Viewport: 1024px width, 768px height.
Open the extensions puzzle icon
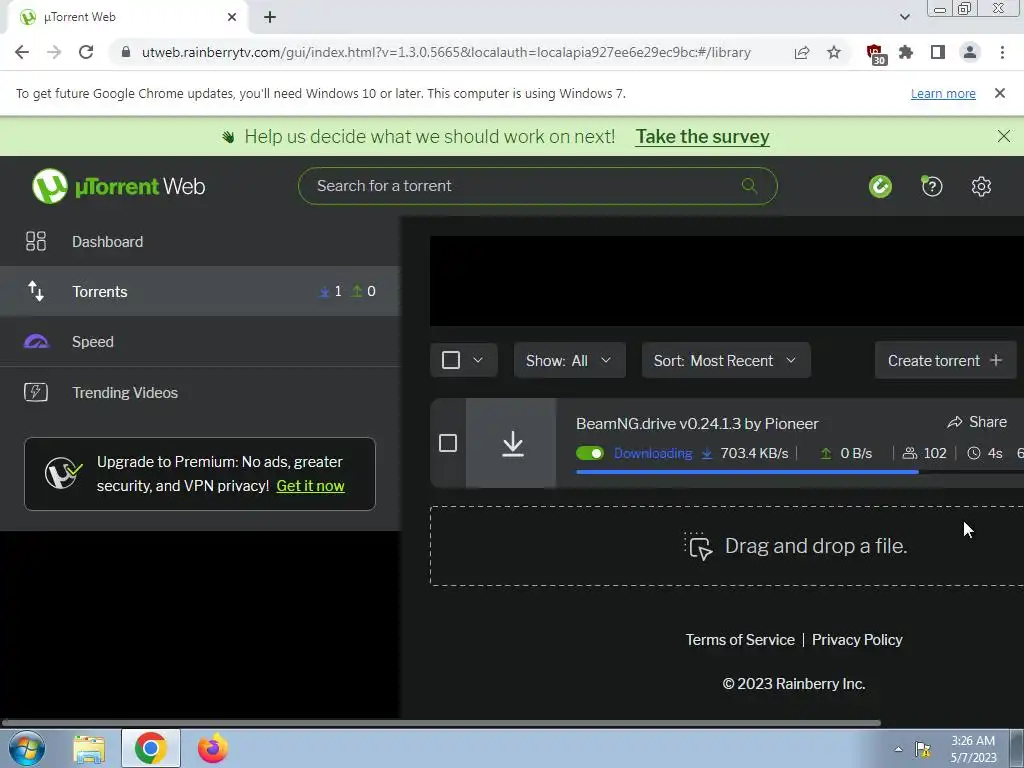(x=906, y=52)
